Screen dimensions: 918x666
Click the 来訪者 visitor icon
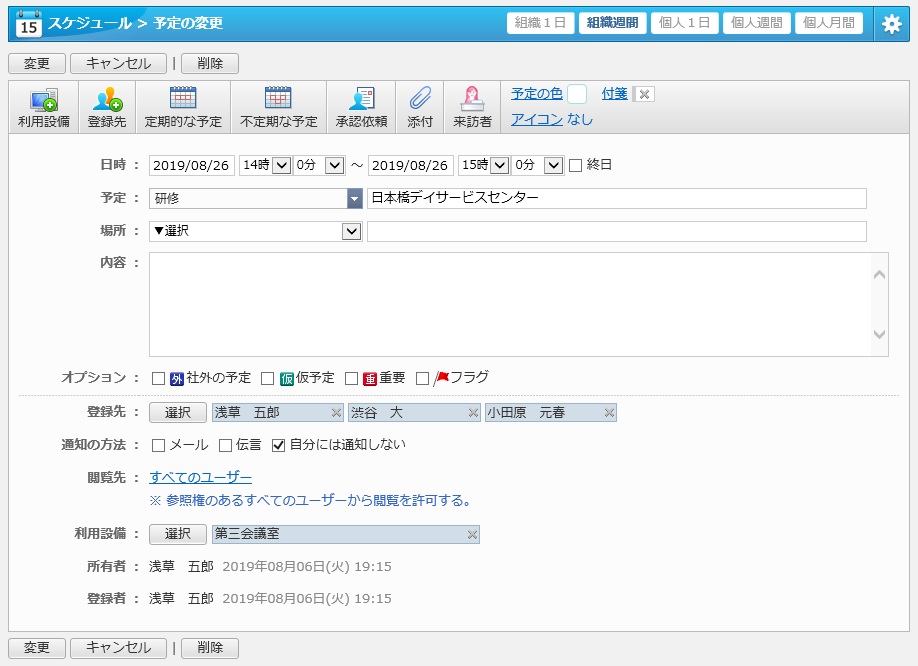[x=472, y=108]
